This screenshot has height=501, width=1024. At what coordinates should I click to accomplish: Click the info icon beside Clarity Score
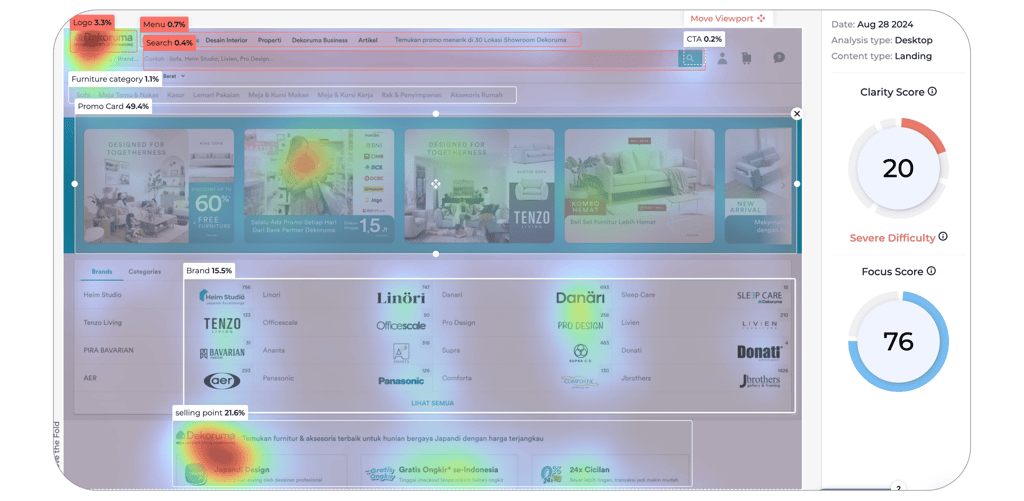932,91
